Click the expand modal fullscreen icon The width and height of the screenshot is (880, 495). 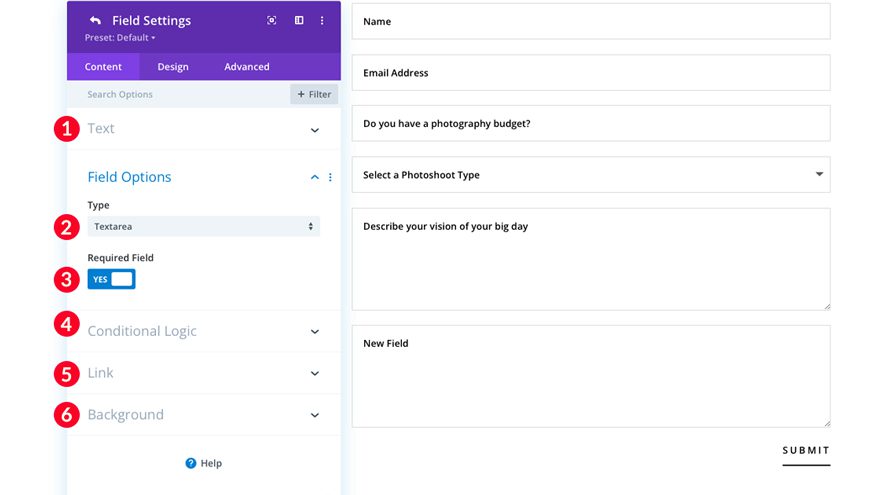[272, 21]
